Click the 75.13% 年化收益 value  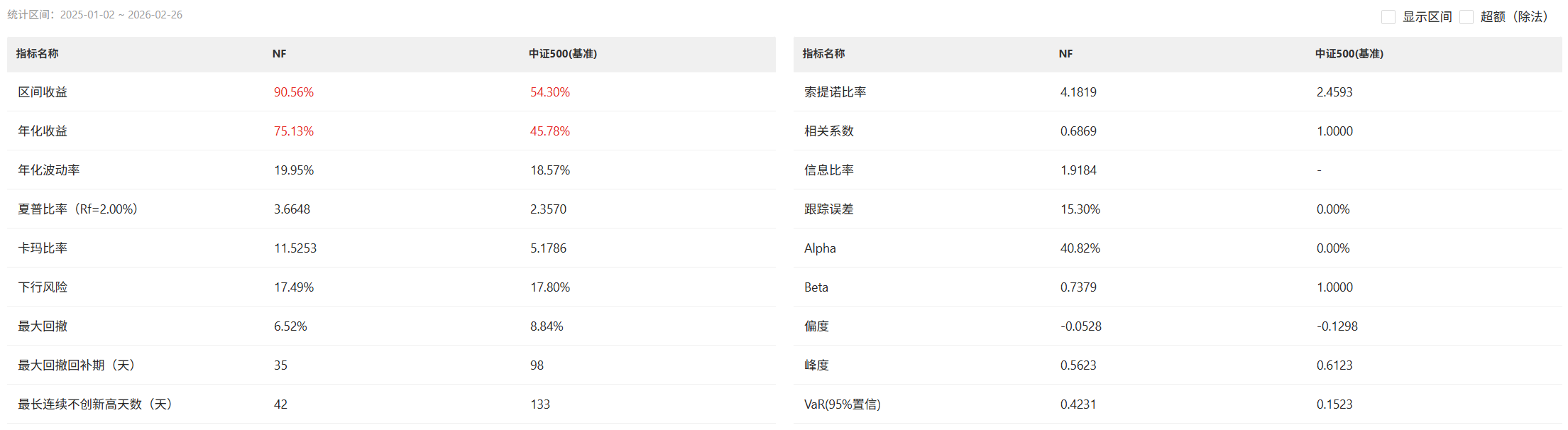pos(293,131)
